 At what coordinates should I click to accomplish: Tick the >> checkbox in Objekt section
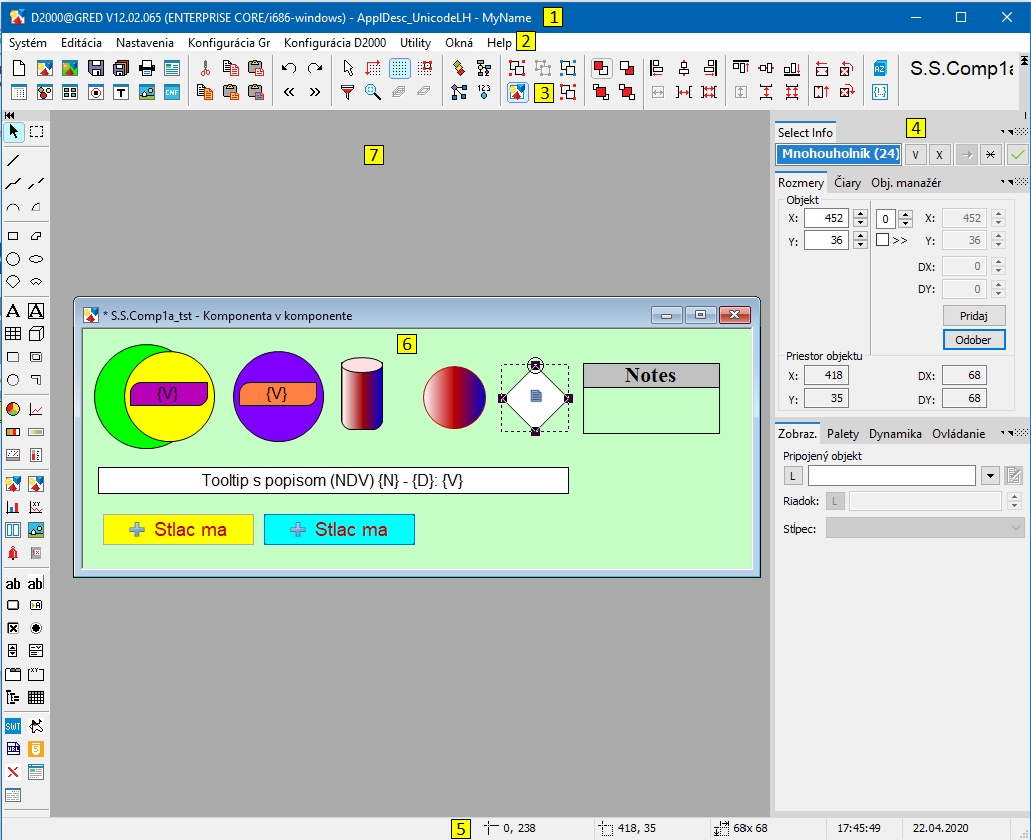[882, 240]
